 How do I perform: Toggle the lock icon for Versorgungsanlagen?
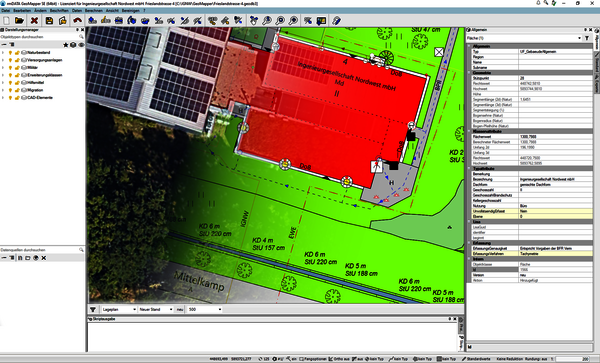(x=17, y=60)
